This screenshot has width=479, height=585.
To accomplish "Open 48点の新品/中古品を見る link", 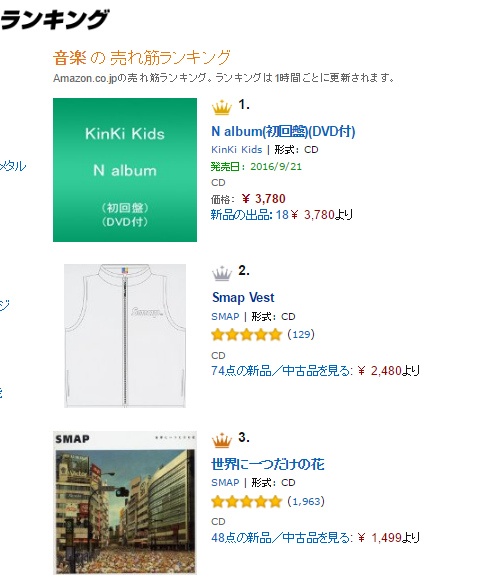I will [282, 538].
